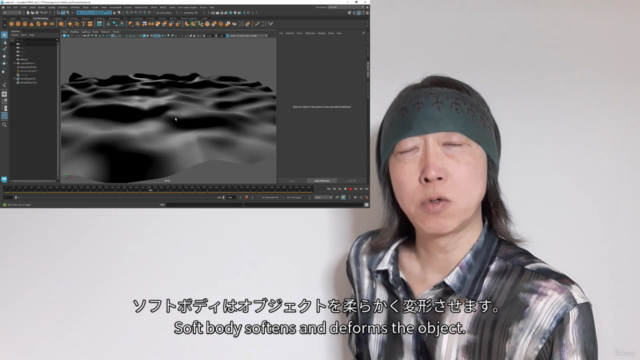The height and width of the screenshot is (360, 640).
Task: Open the Symmetry dropdown
Action: click(x=191, y=13)
